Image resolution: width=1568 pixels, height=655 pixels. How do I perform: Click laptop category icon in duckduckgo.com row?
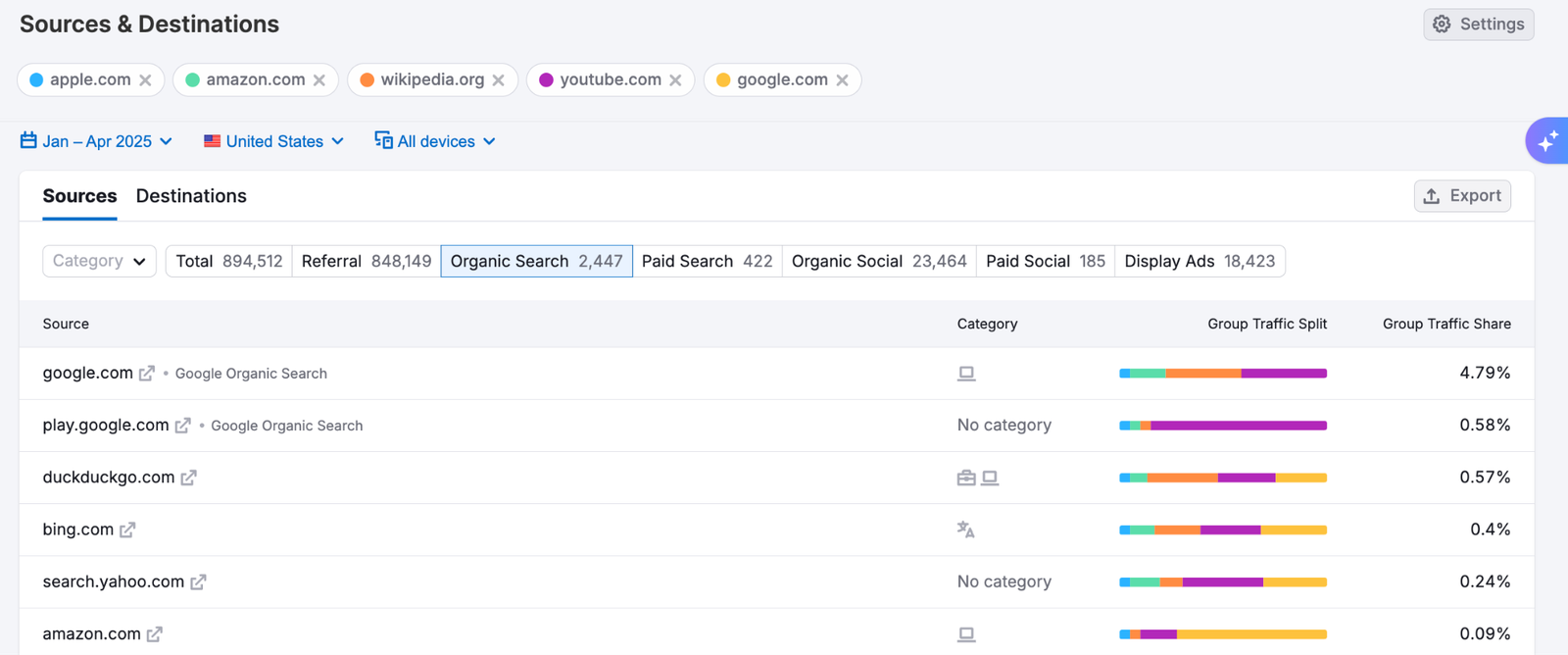[990, 478]
